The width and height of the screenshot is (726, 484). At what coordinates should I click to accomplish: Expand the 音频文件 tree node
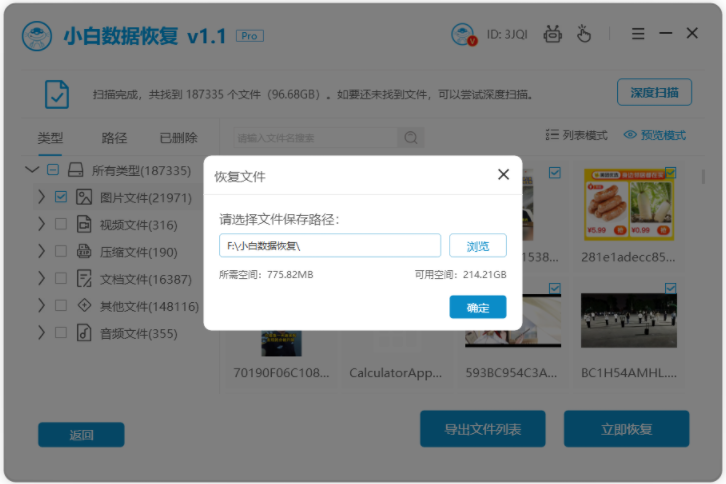(41, 333)
